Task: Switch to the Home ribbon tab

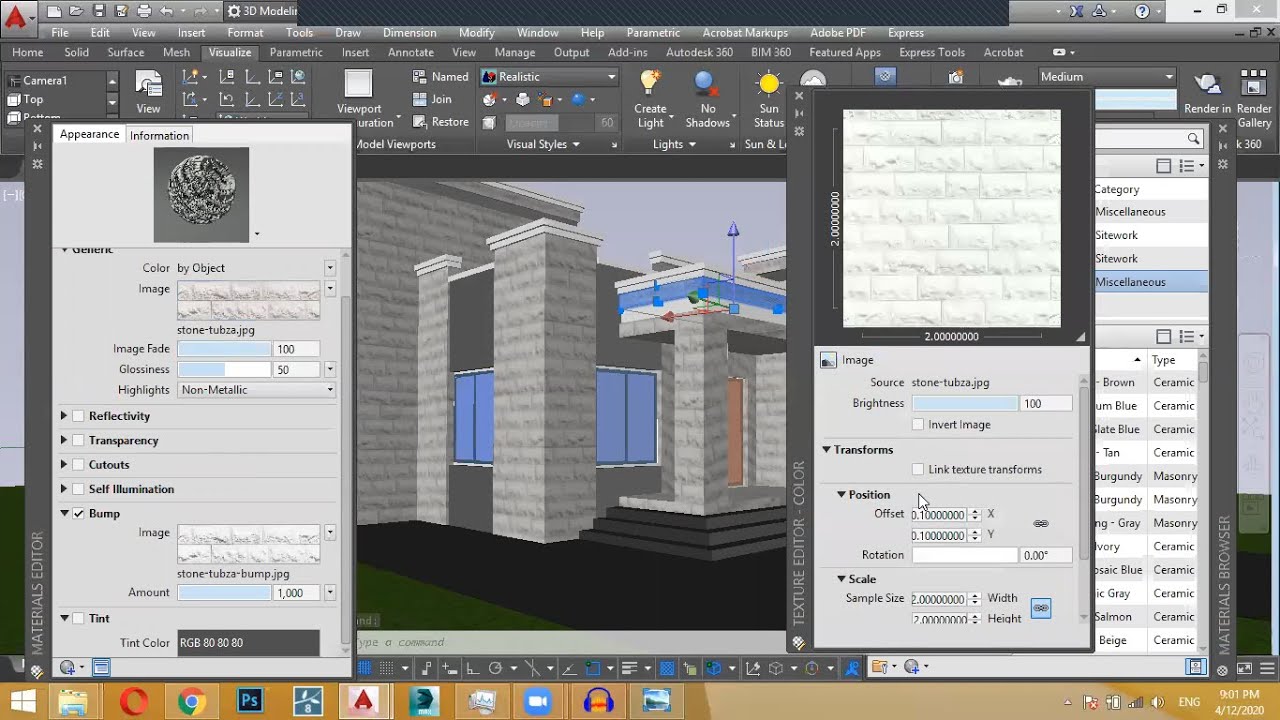Action: click(28, 52)
